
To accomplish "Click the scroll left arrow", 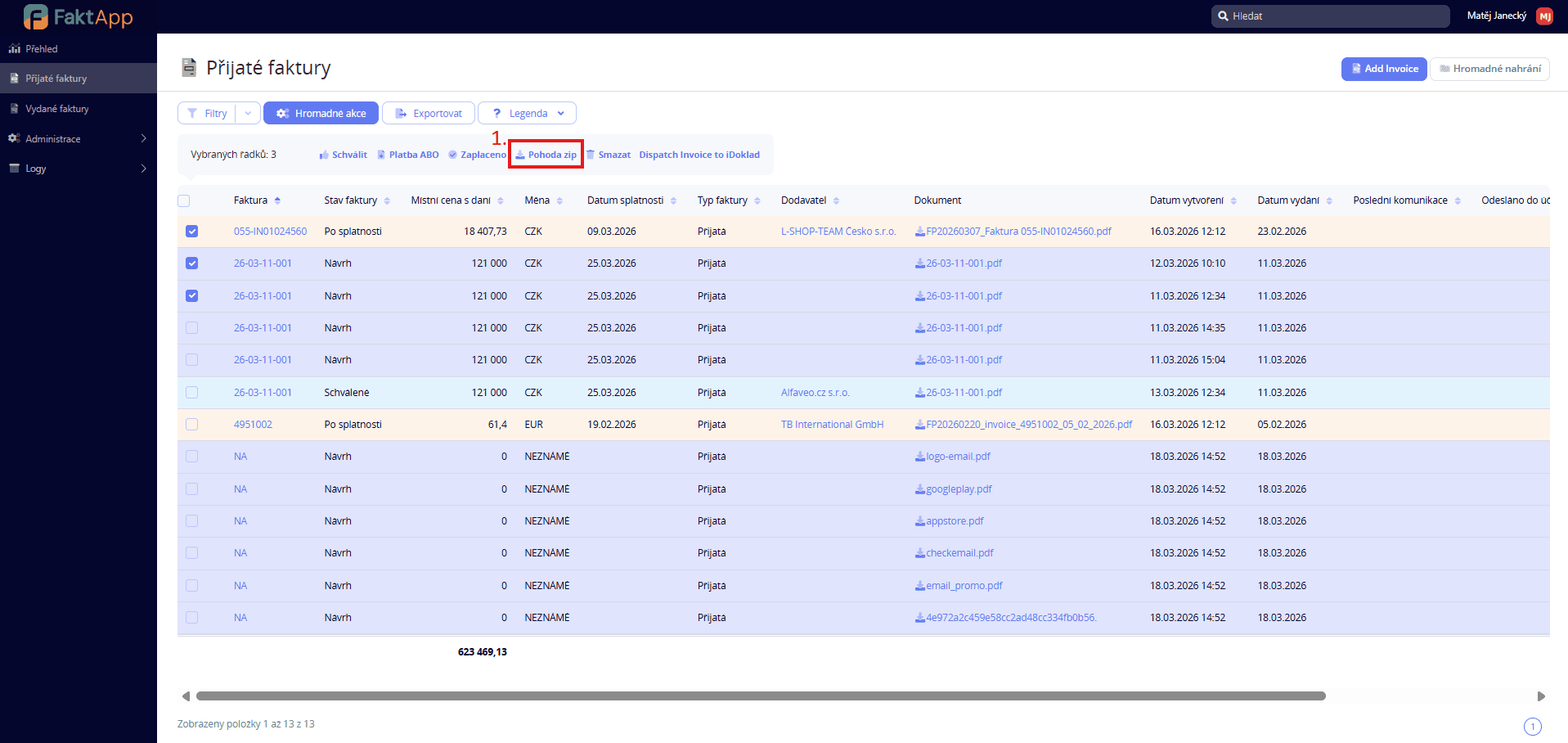I will (x=186, y=696).
